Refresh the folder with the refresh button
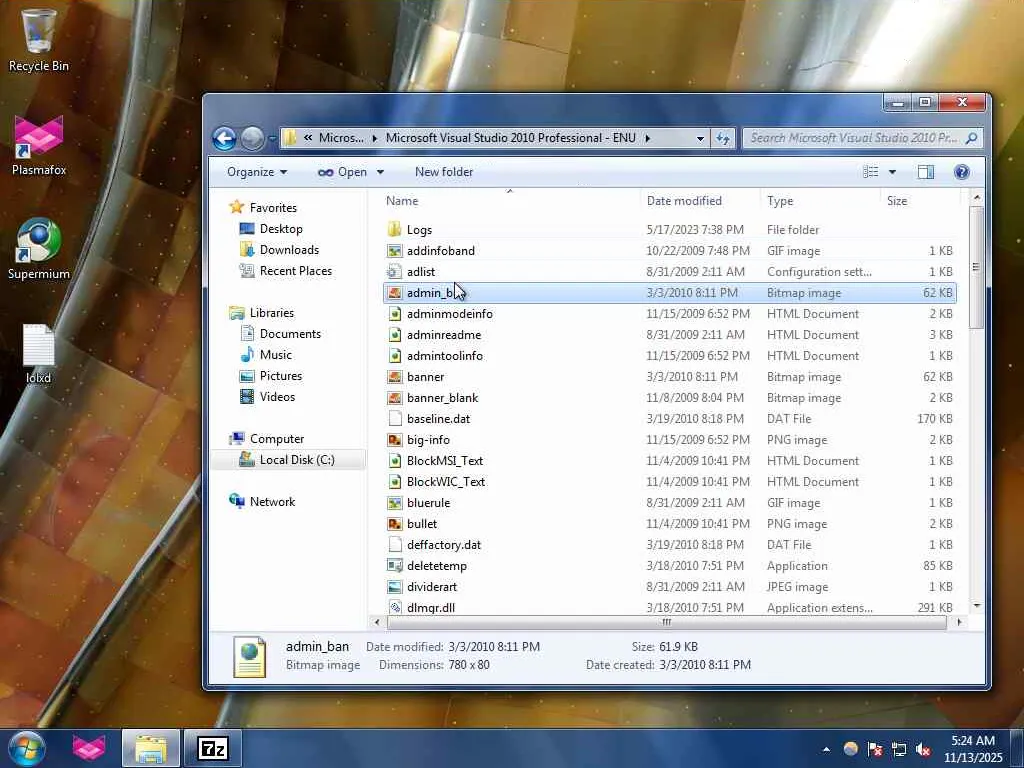This screenshot has width=1024, height=768. click(x=723, y=138)
